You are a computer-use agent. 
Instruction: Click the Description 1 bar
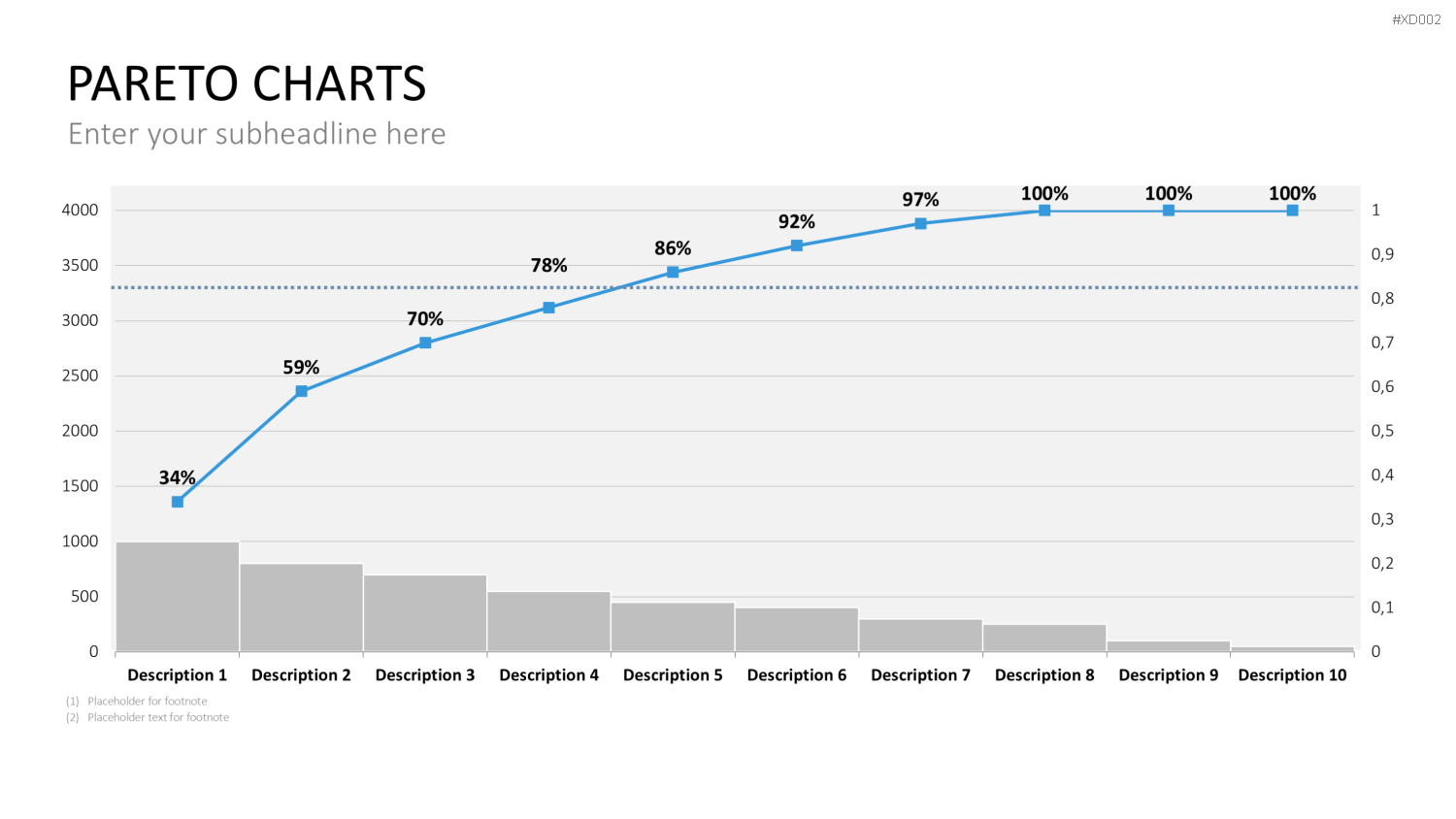pyautogui.click(x=178, y=597)
